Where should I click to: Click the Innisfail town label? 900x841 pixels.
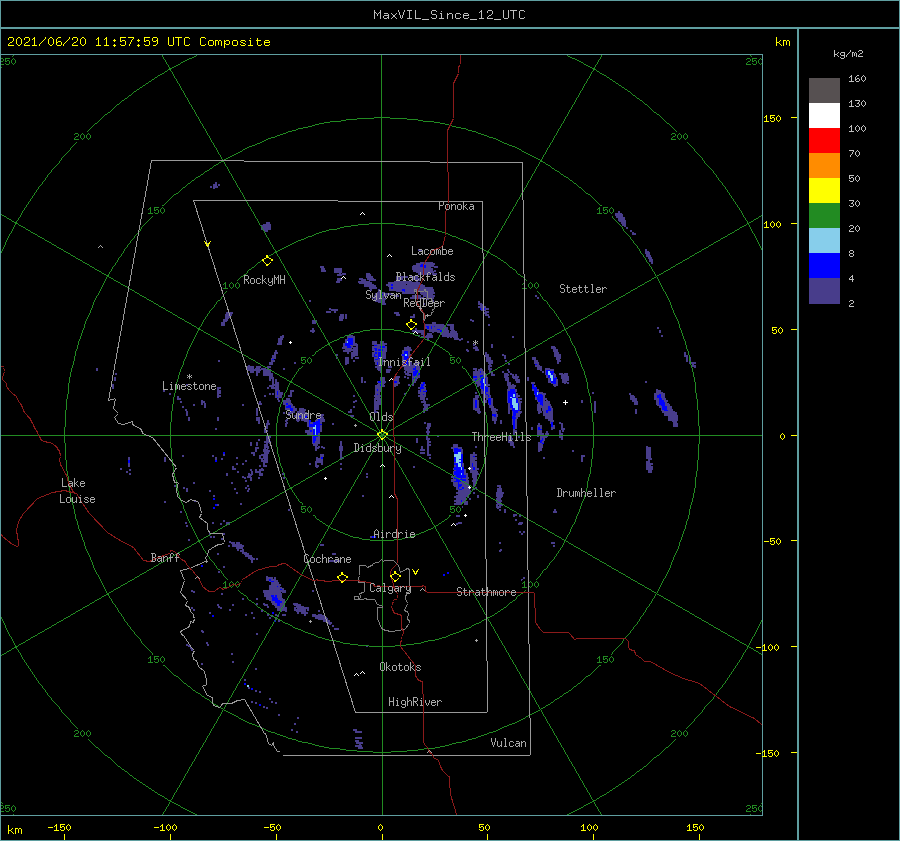click(x=404, y=362)
